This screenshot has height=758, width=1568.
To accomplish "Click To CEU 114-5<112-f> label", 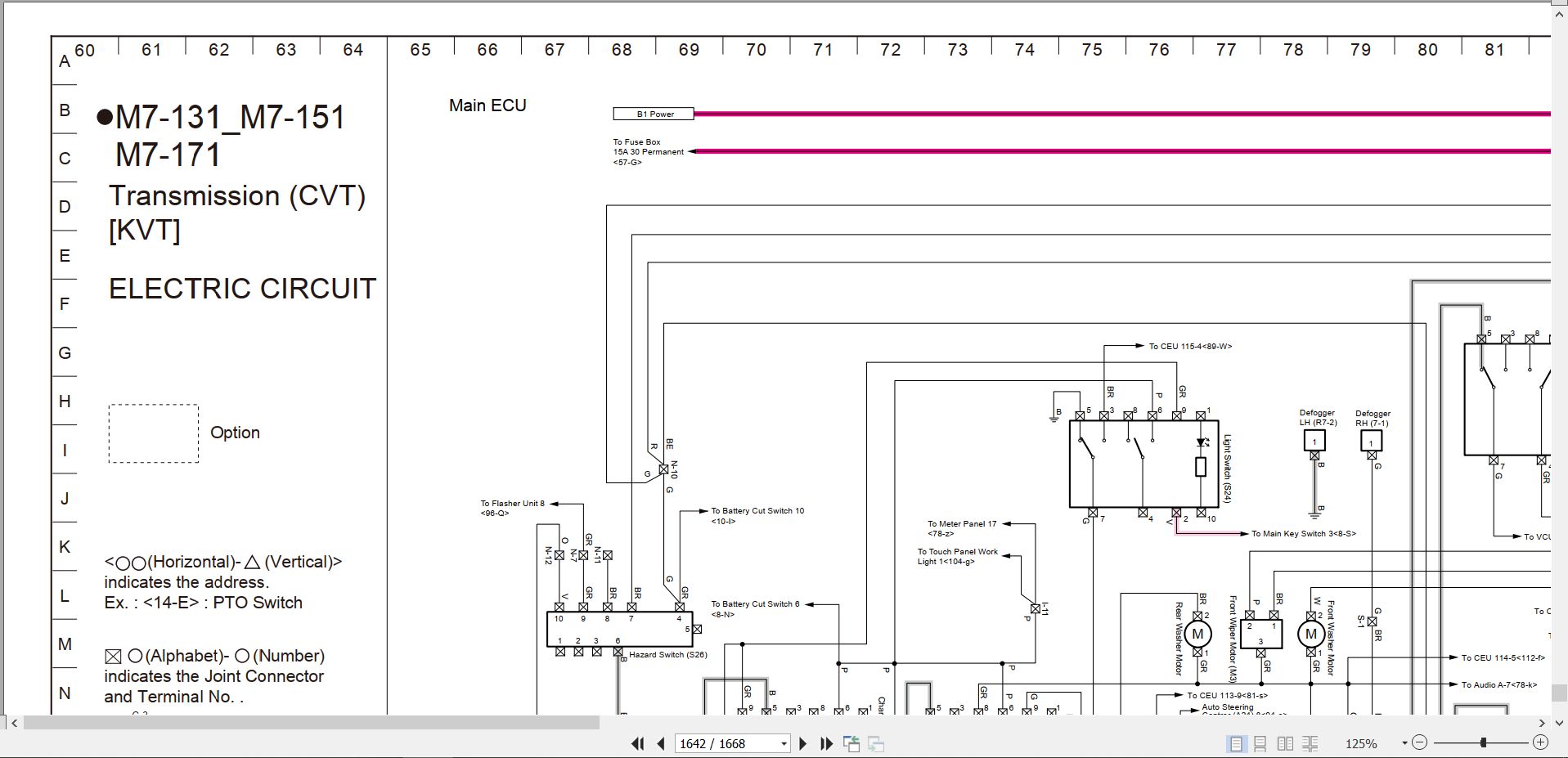I will [1503, 657].
